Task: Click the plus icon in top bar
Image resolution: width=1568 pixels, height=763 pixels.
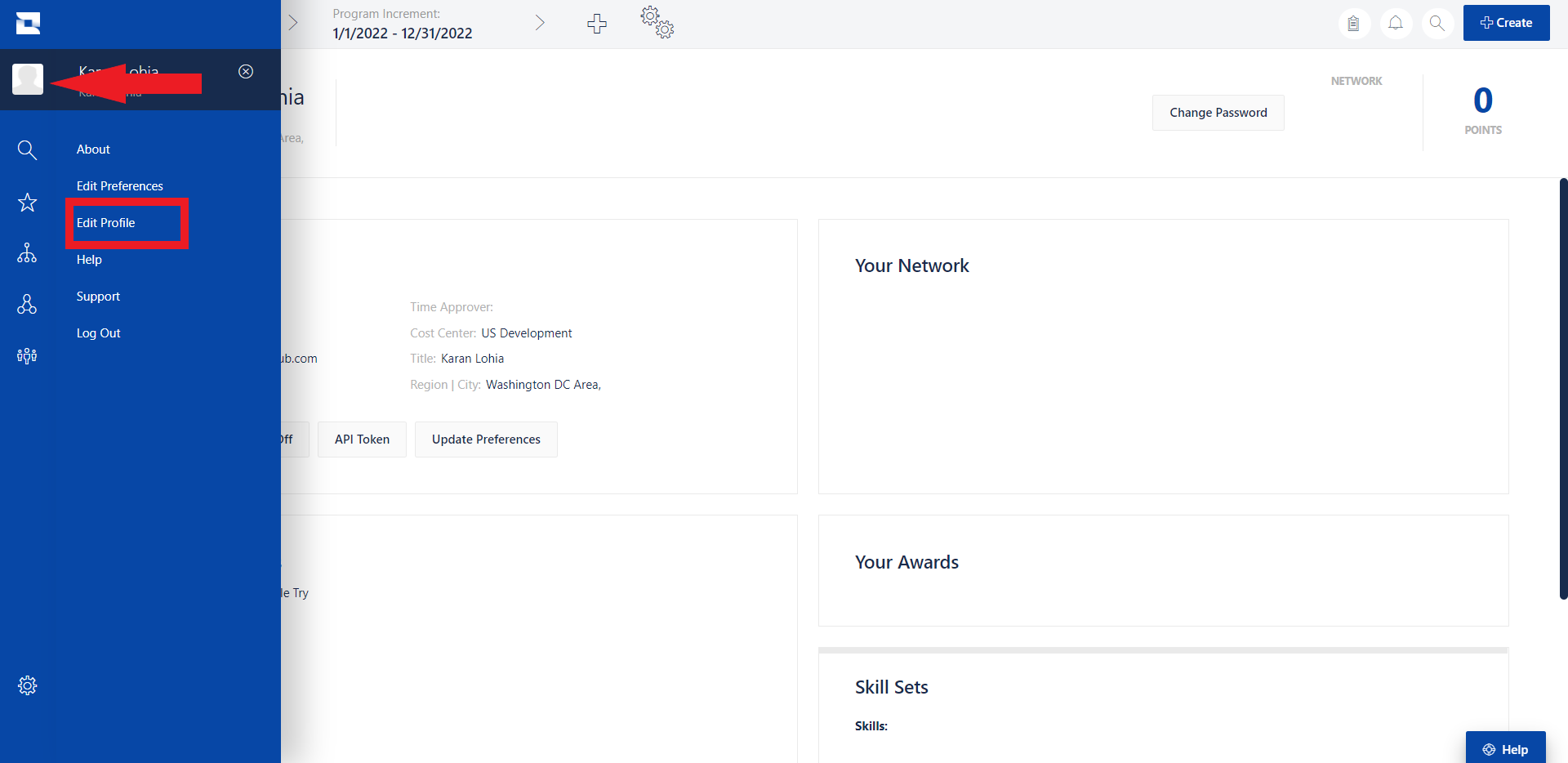Action: [597, 24]
